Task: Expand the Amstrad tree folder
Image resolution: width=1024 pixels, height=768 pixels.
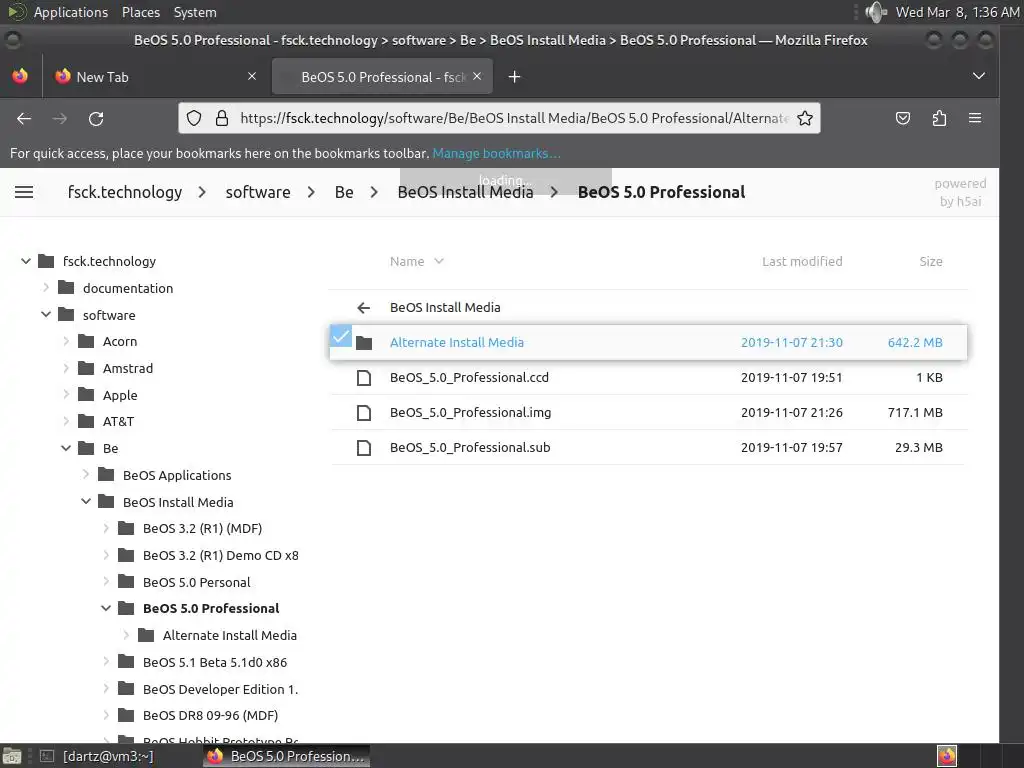Action: coord(66,368)
